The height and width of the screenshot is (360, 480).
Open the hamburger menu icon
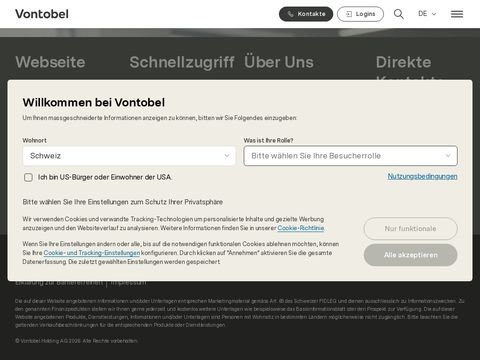[x=457, y=14]
